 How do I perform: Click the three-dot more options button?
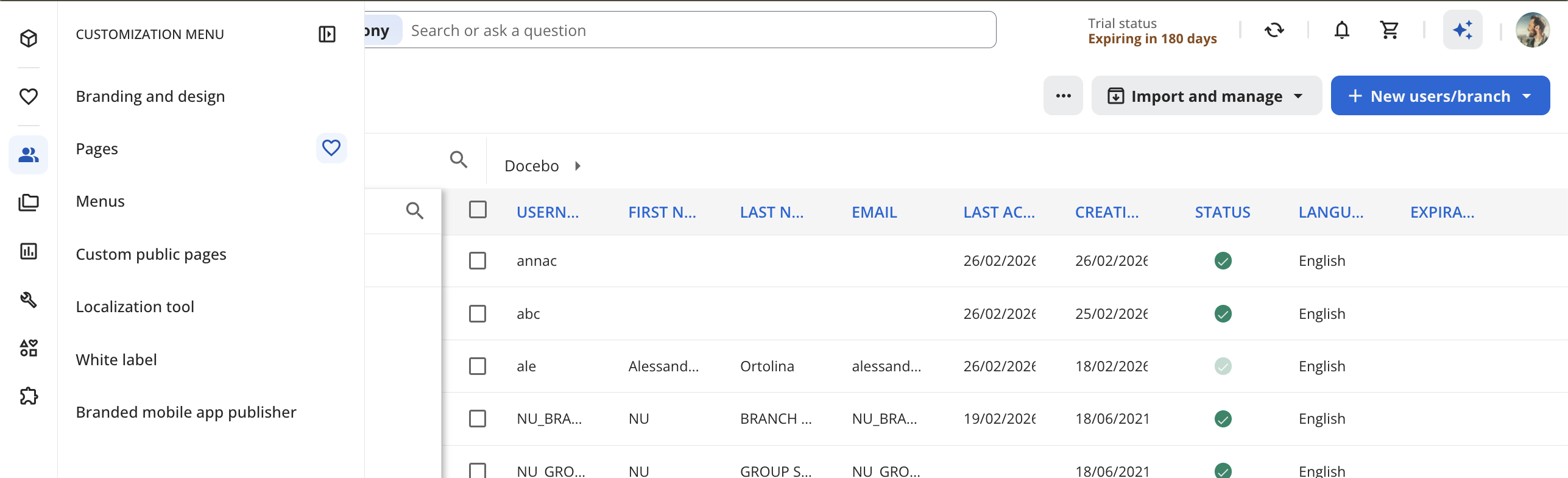coord(1063,96)
